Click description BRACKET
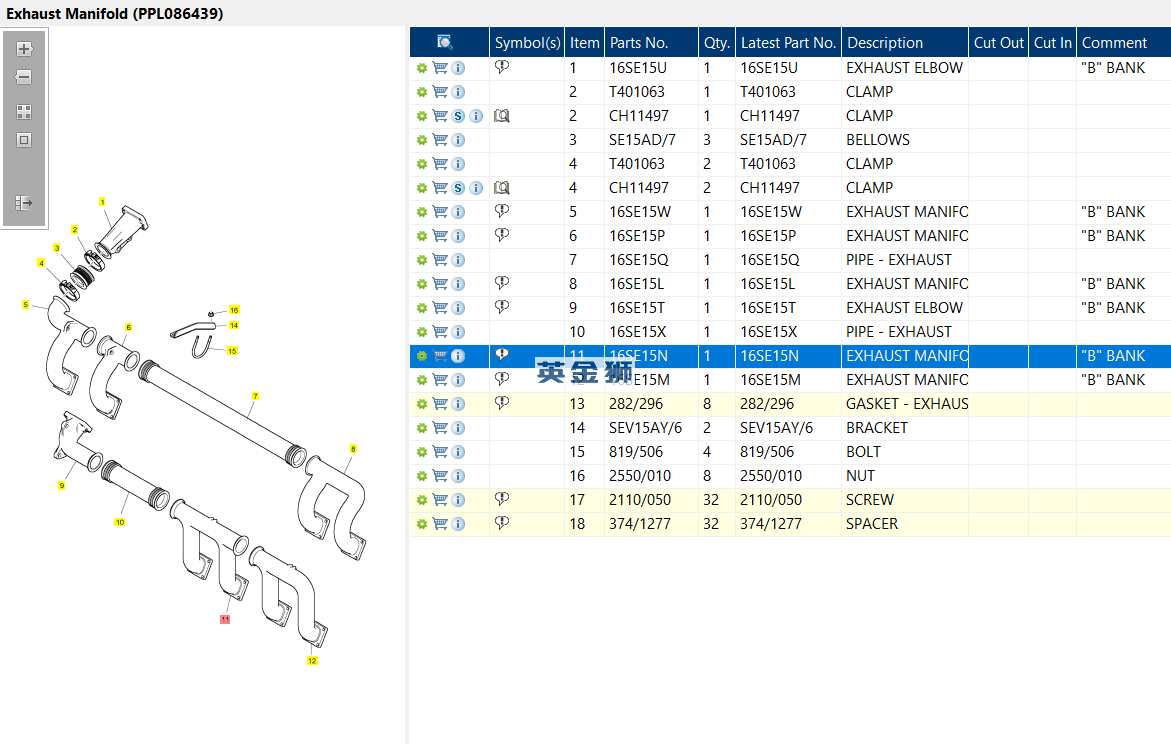1171x744 pixels. 877,428
